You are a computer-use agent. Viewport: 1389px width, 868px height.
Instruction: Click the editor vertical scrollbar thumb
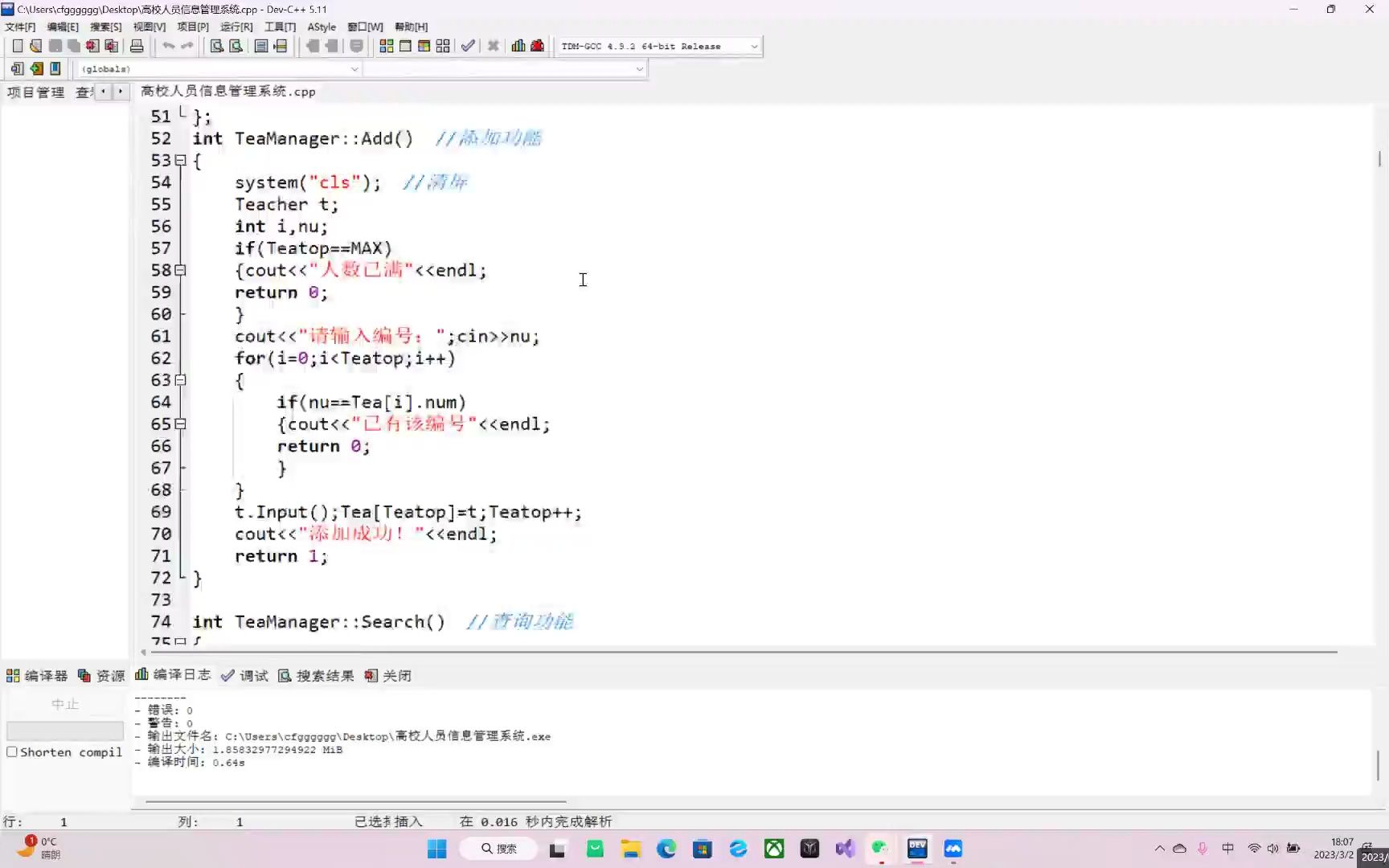click(1379, 159)
